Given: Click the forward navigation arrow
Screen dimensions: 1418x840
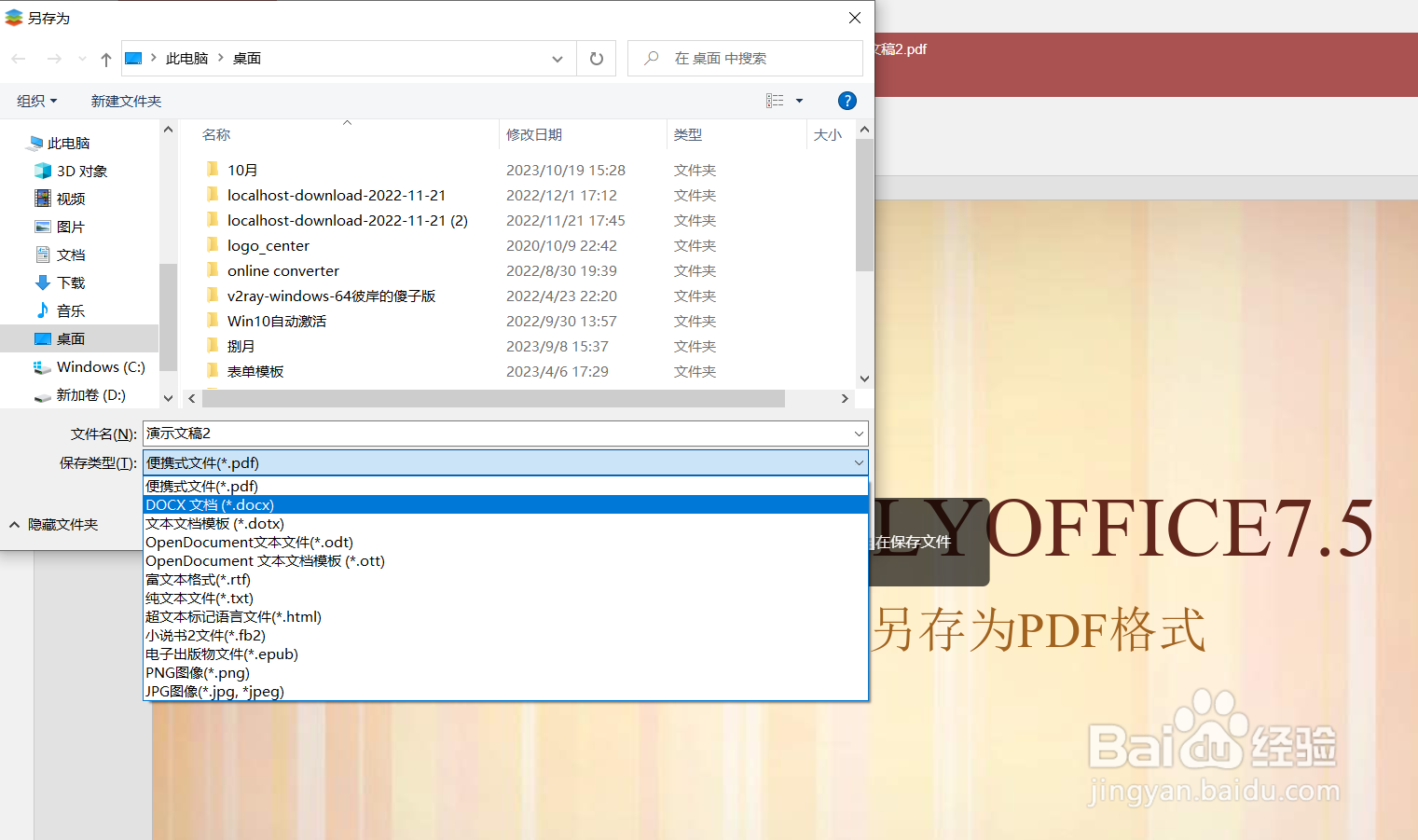Looking at the screenshot, I should coord(54,59).
